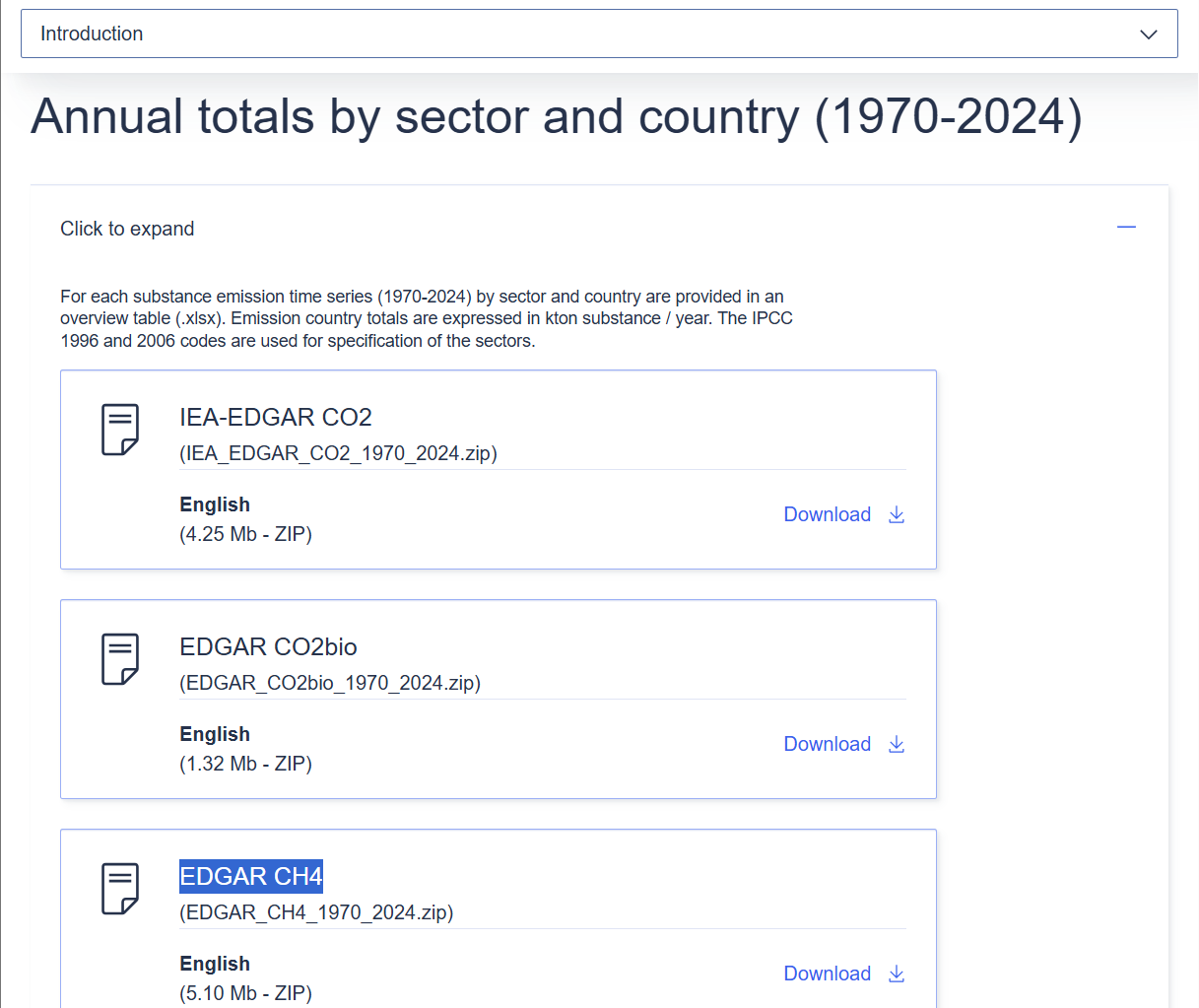
Task: Click the 'Annual totals by sector' heading
Action: [557, 117]
